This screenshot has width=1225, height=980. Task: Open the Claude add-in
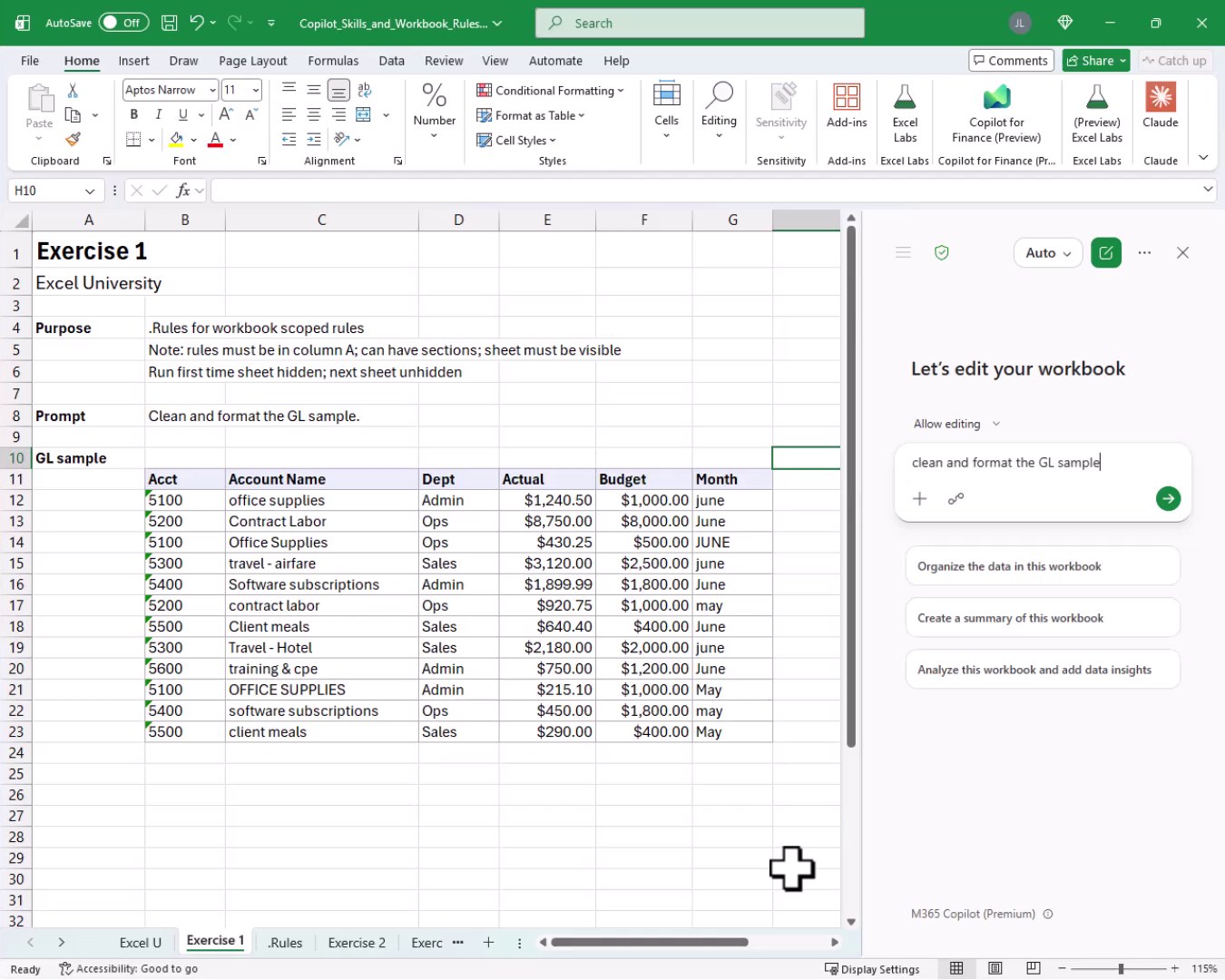[x=1160, y=107]
